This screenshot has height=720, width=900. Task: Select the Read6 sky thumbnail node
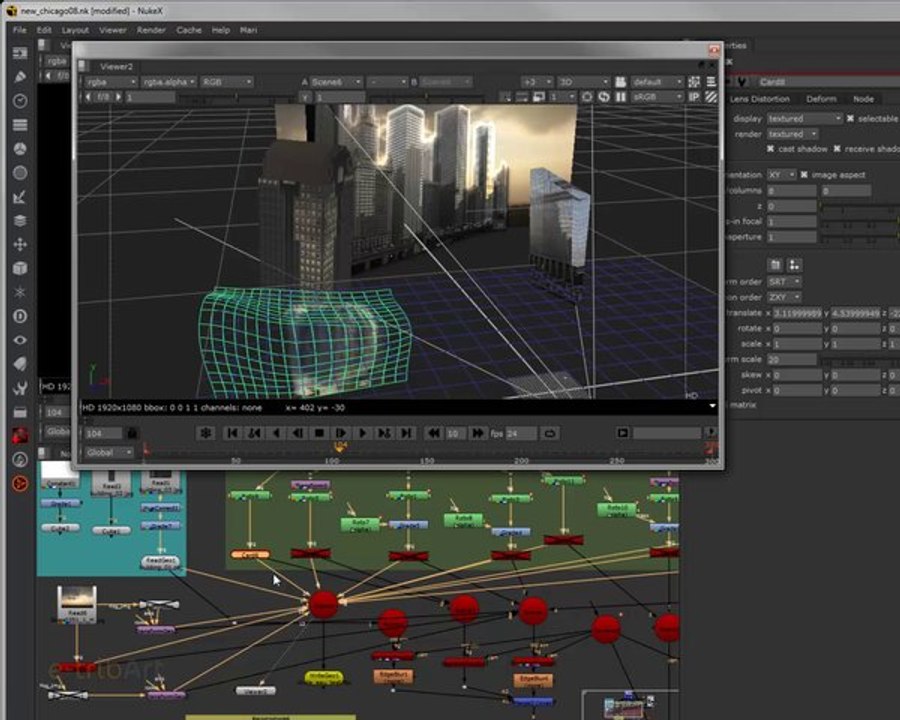click(x=77, y=603)
